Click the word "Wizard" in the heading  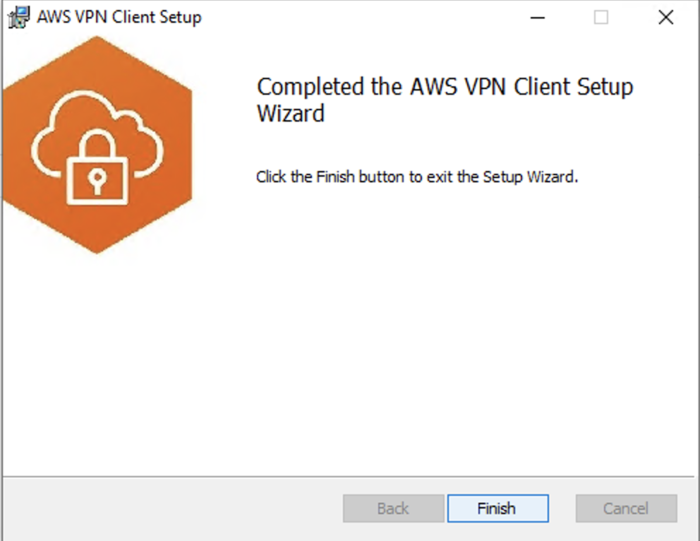pos(290,113)
